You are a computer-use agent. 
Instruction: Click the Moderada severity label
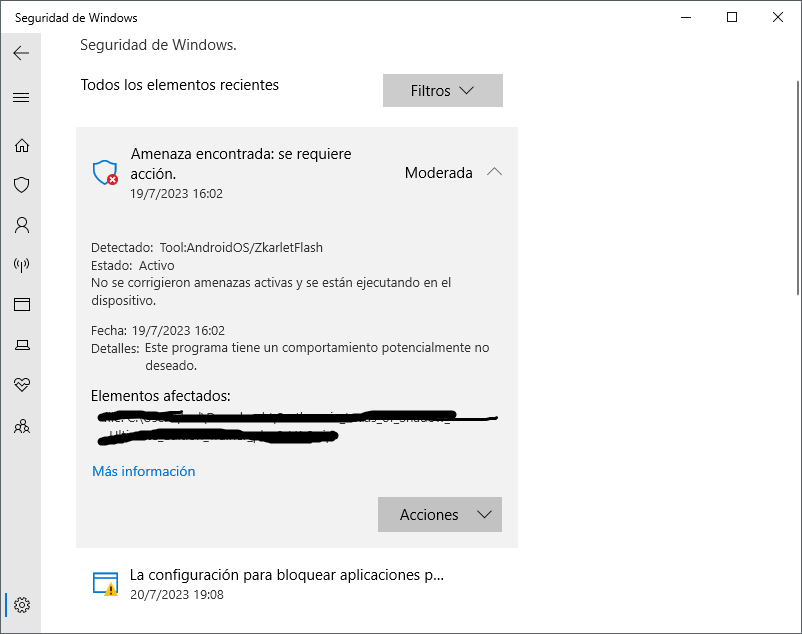(438, 173)
